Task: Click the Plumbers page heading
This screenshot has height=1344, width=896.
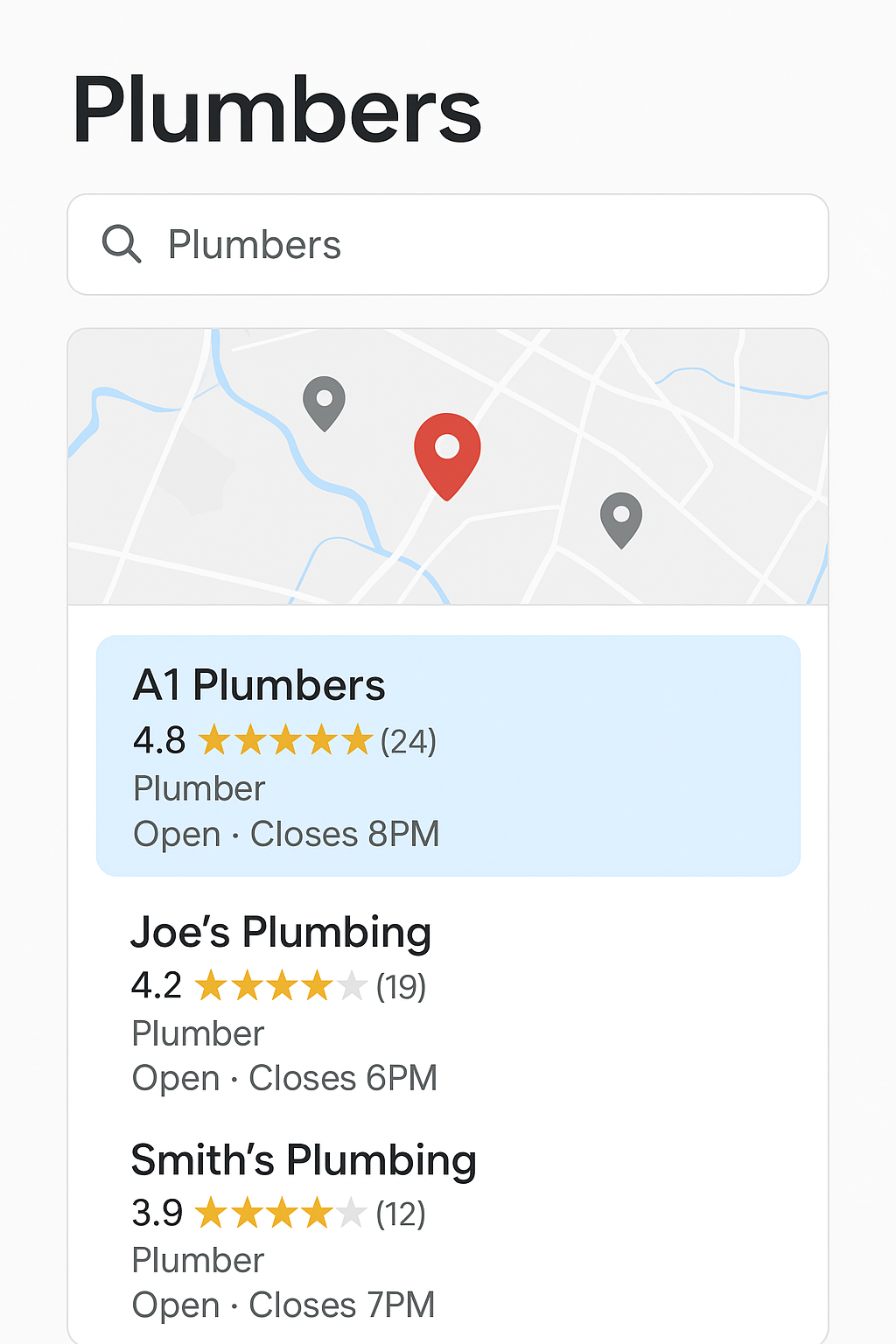Action: coord(276,110)
